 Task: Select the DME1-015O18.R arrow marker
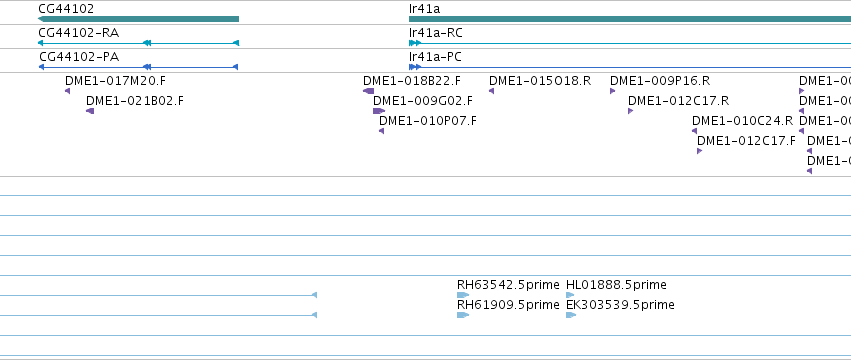(491, 91)
